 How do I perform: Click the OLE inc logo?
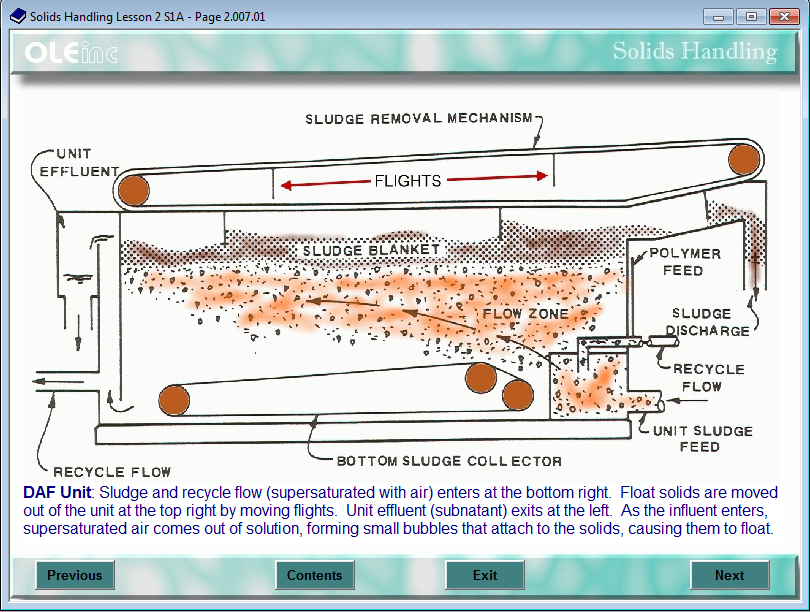click(72, 53)
